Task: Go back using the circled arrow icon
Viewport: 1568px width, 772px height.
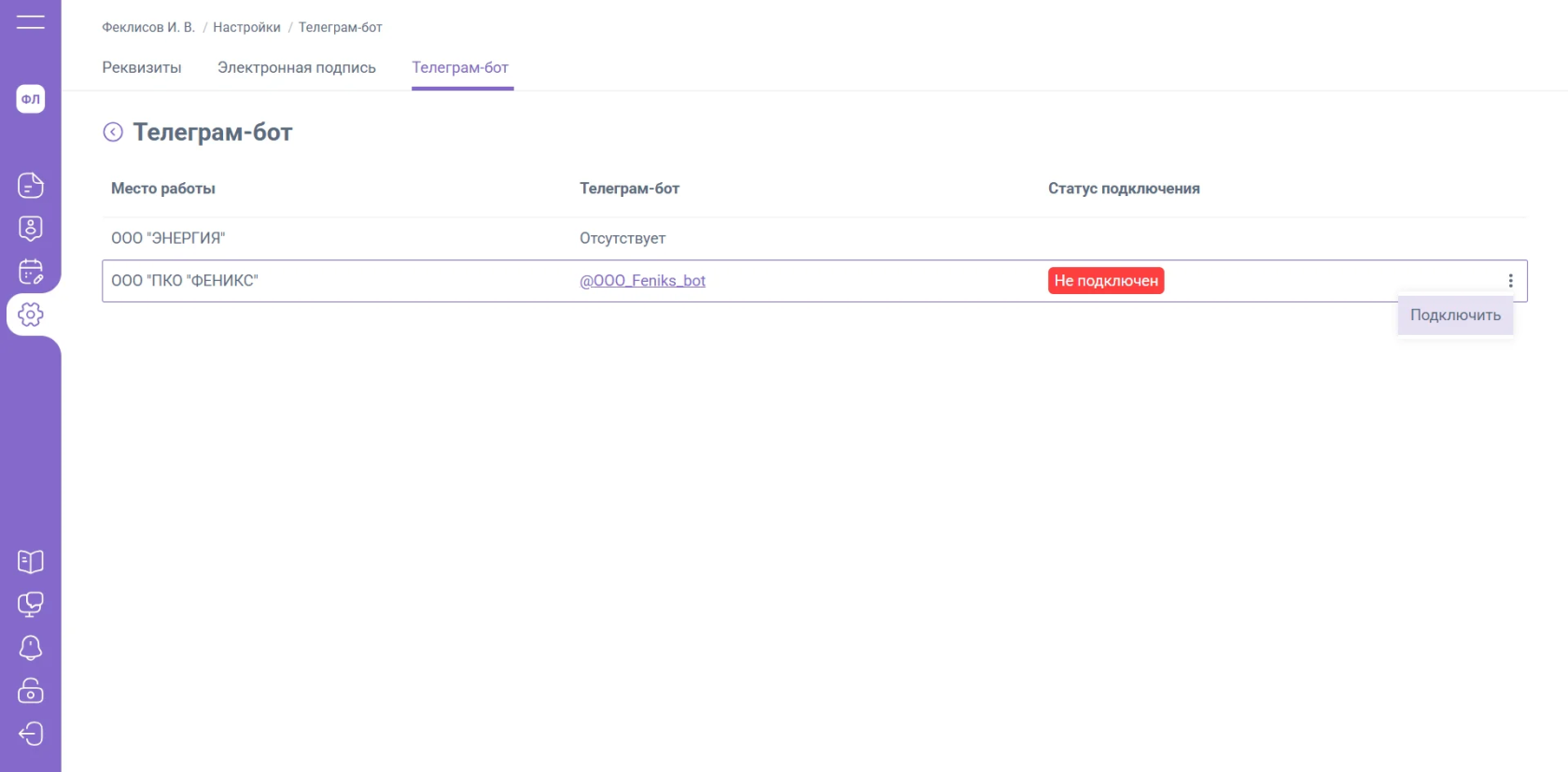Action: tap(113, 133)
